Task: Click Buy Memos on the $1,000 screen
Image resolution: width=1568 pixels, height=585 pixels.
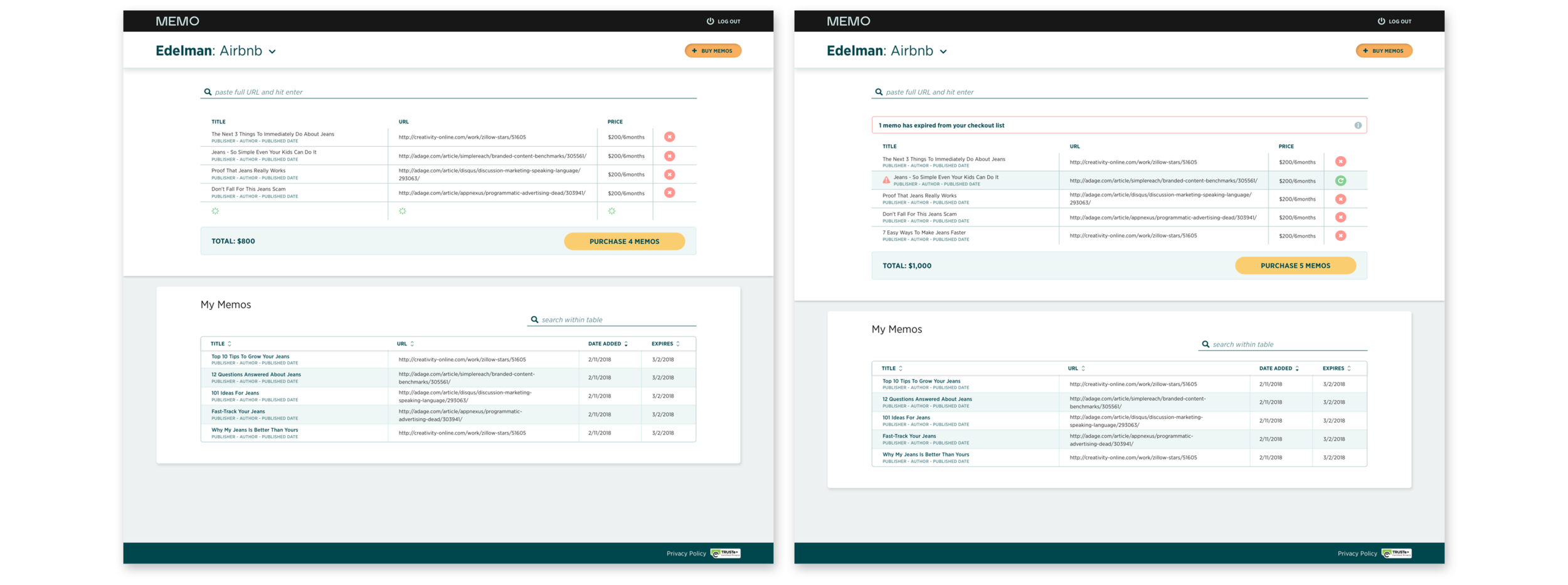Action: (x=1384, y=51)
